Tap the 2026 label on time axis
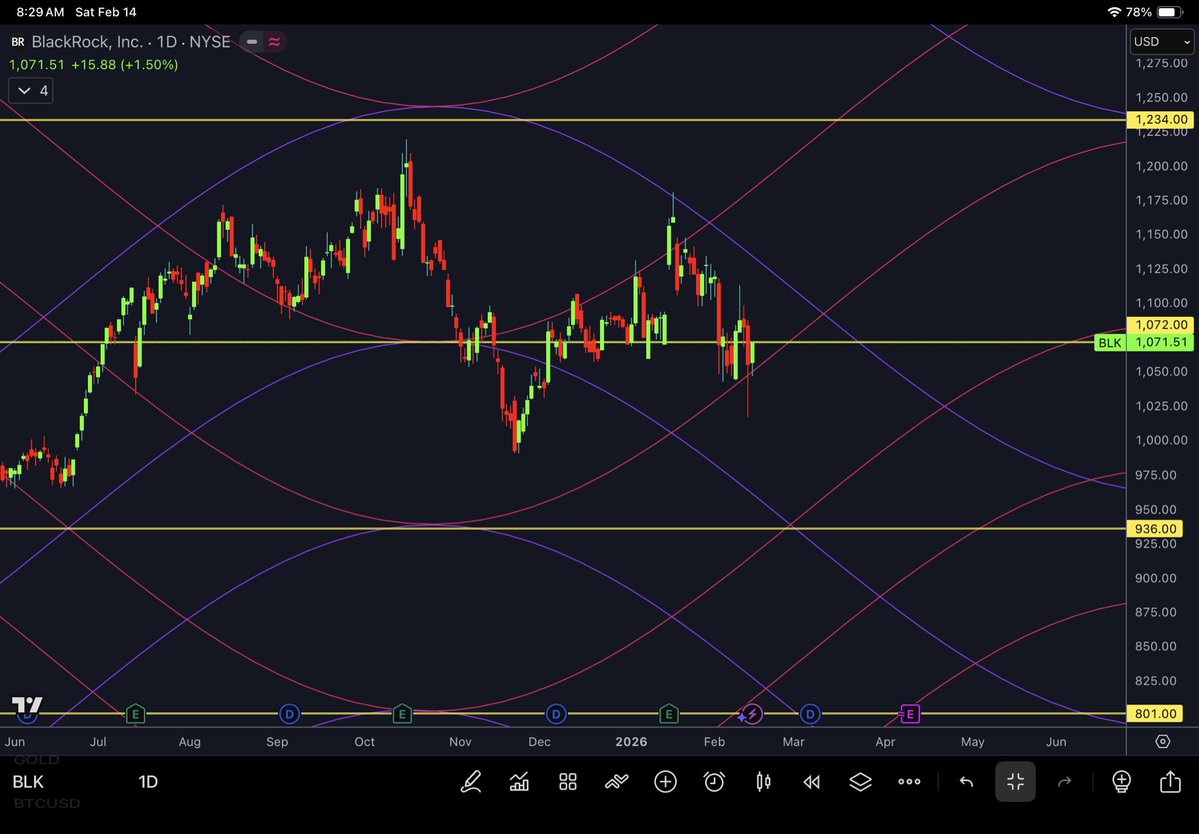The height and width of the screenshot is (834, 1199). (x=631, y=742)
